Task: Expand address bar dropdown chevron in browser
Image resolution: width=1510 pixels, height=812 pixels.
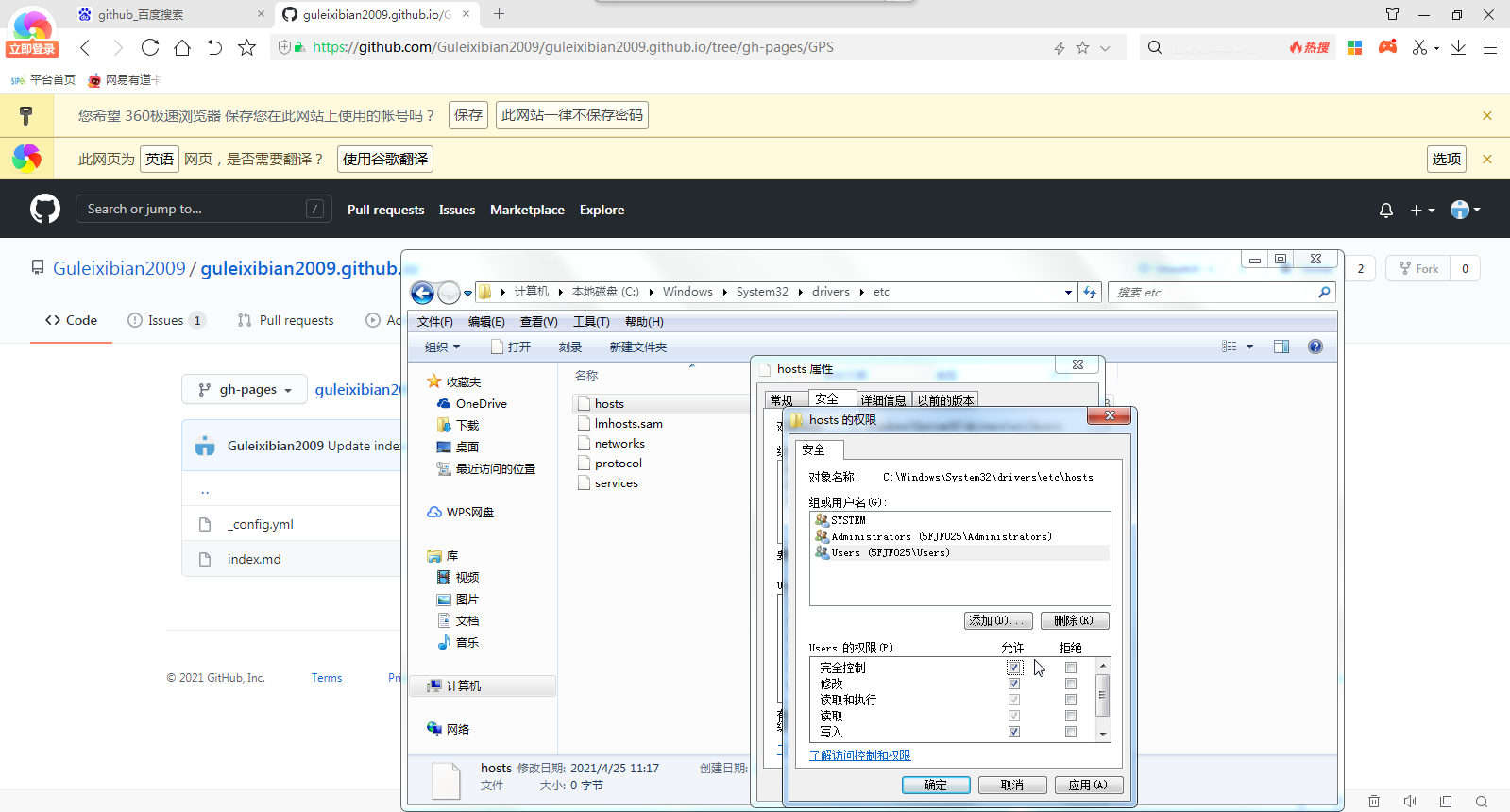Action: [x=1105, y=48]
